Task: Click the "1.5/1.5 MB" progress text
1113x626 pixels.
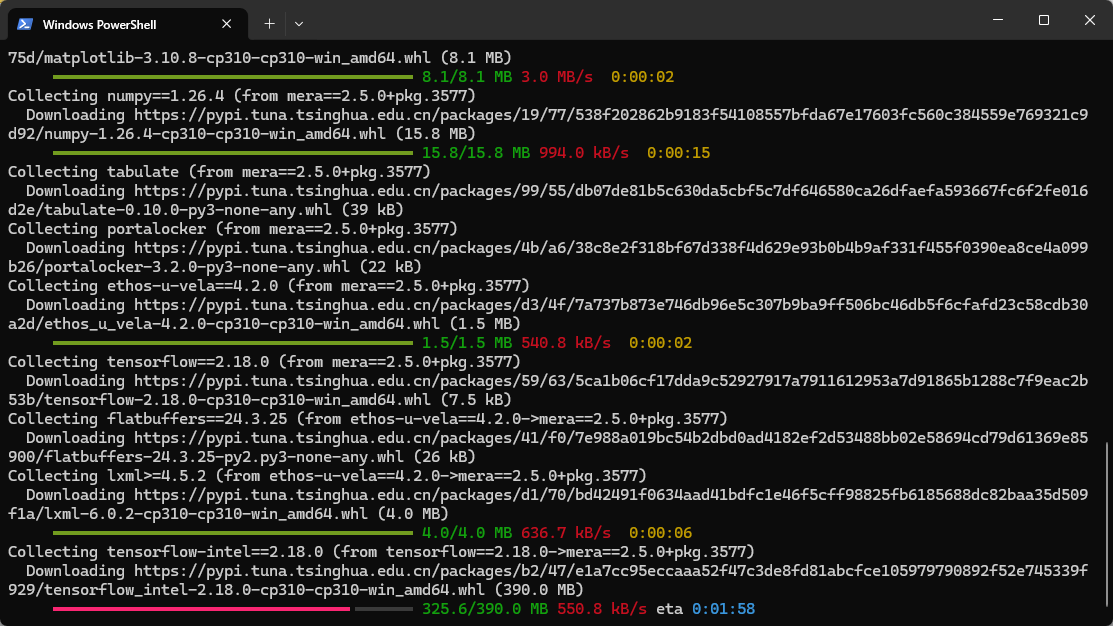Action: [467, 343]
